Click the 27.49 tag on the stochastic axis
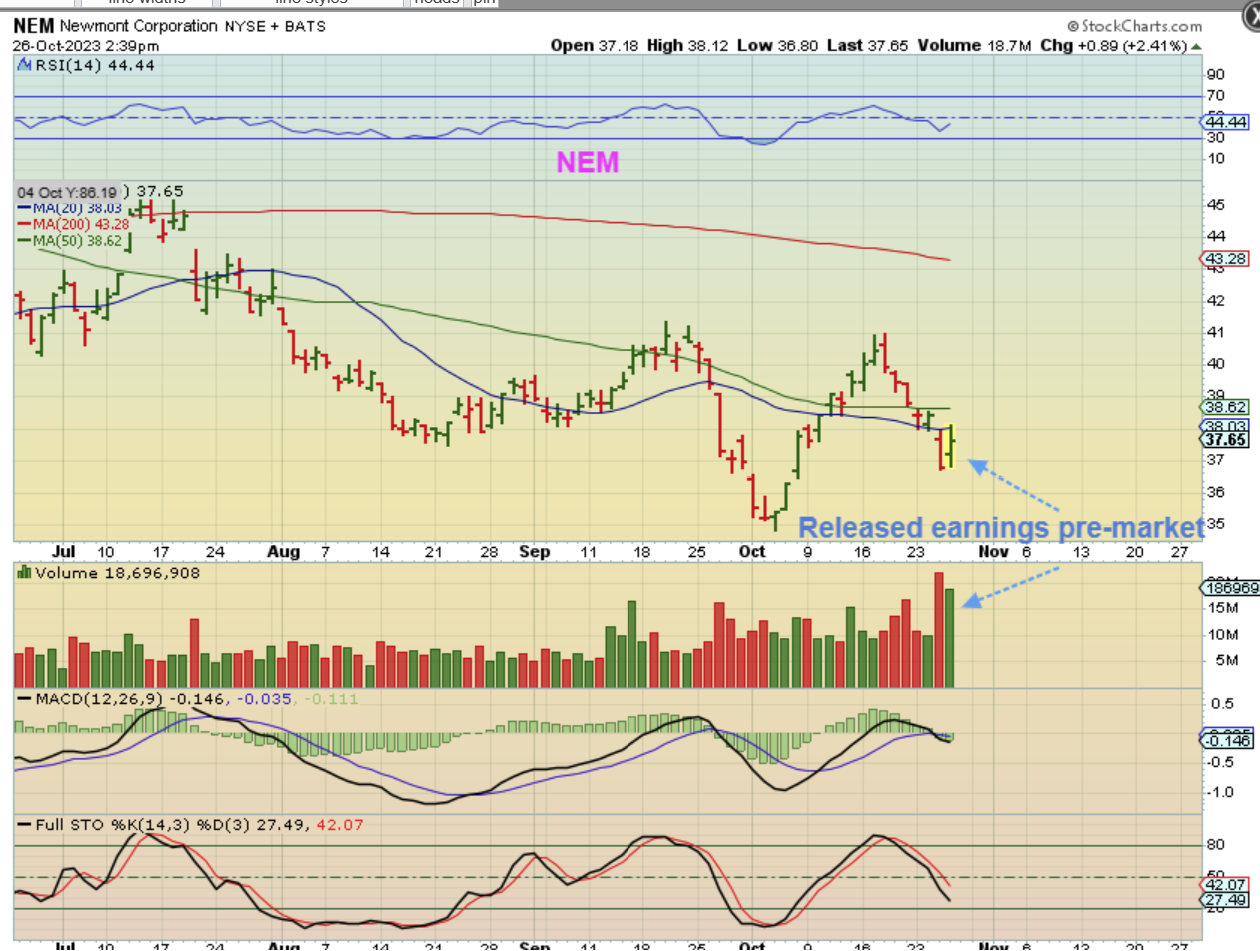Viewport: 1260px width, 951px height. point(1224,901)
